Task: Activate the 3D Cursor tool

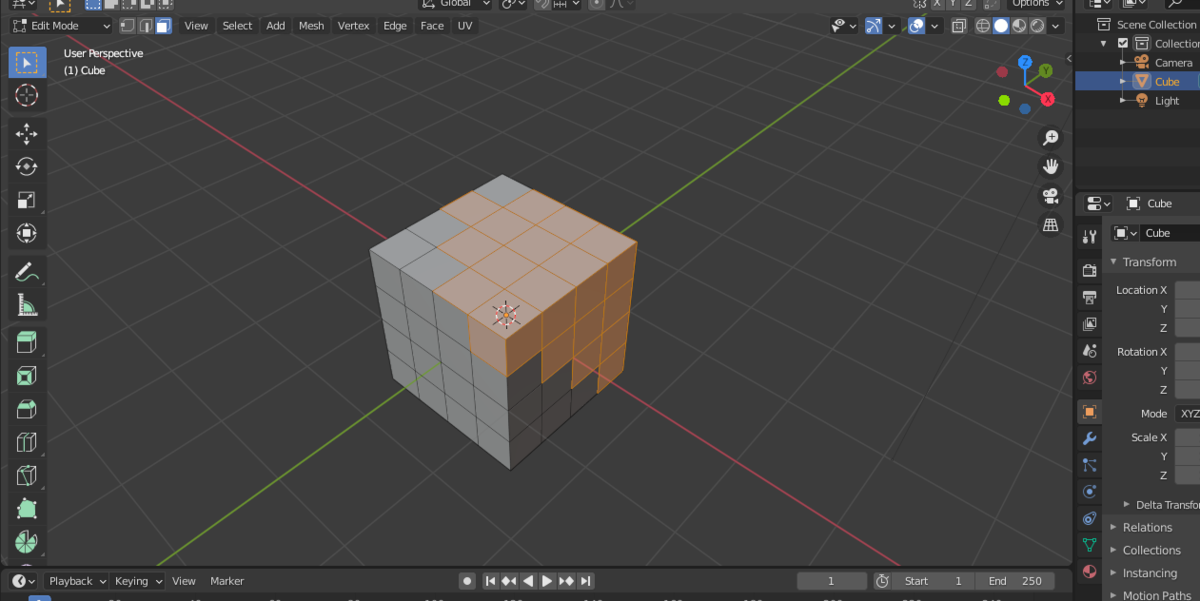Action: (27, 96)
